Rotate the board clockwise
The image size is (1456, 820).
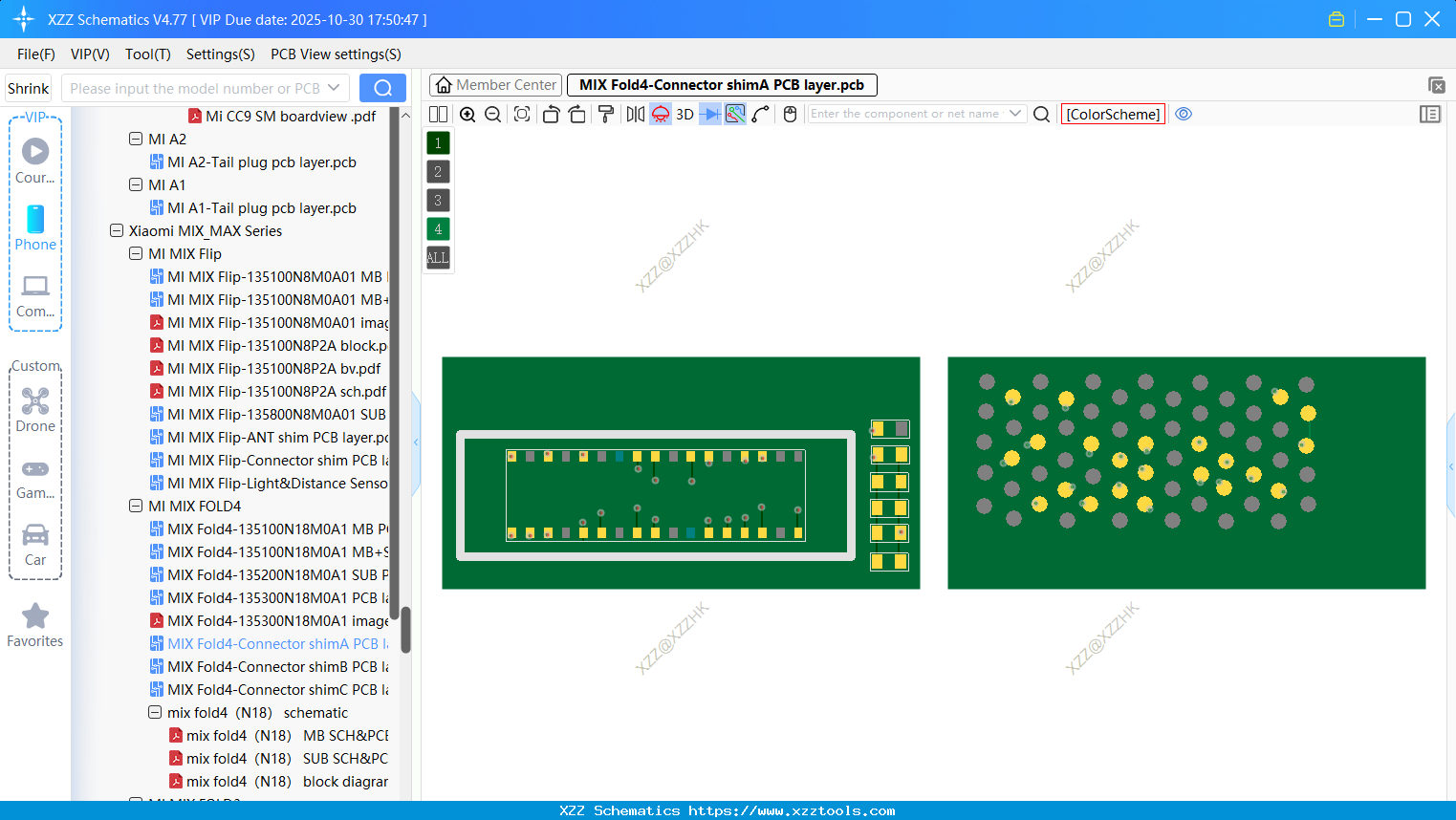pos(576,114)
